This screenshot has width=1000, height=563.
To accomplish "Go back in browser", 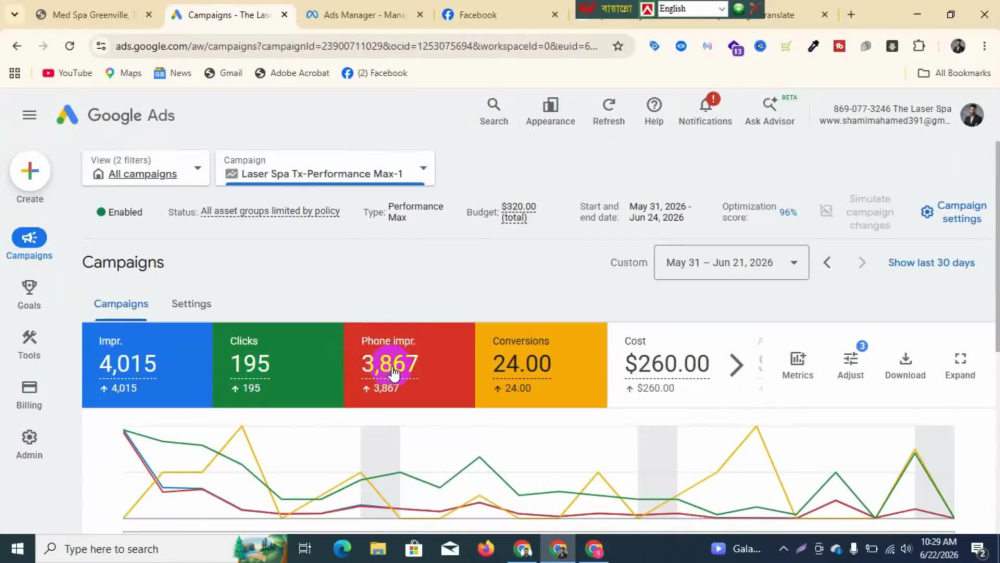I will pos(17,46).
